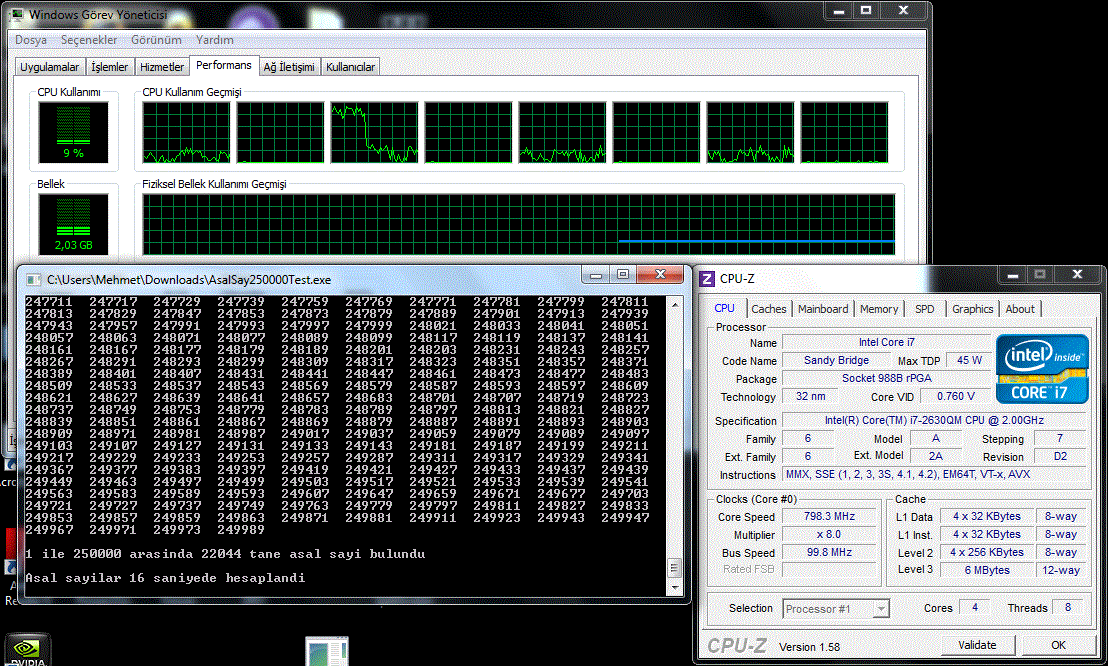Viewport: 1108px width, 666px height.
Task: Select the CPU tab in CPU-Z
Action: click(724, 308)
